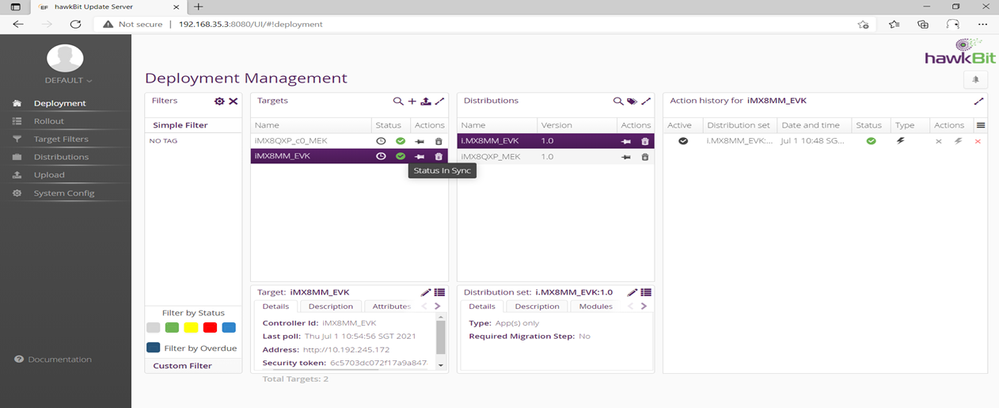Pin the i.MX8MM_EVK distribution
The width and height of the screenshot is (999, 408).
(x=626, y=142)
